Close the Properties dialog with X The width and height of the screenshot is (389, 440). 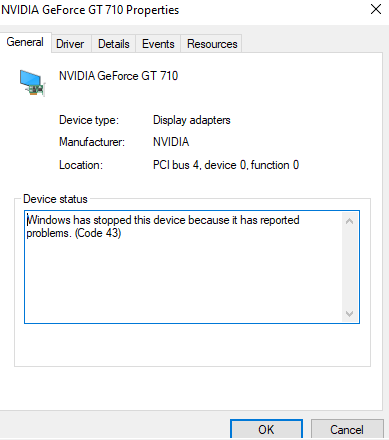tap(376, 9)
